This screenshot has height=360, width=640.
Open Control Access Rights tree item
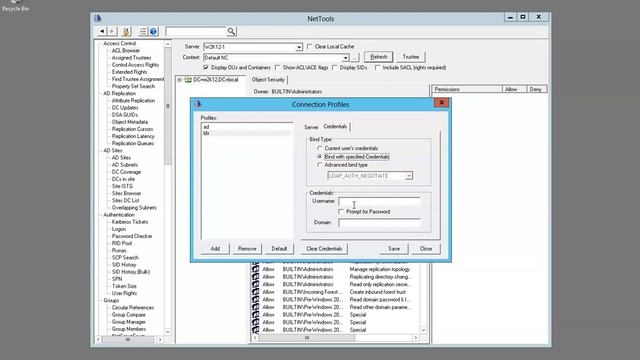[x=135, y=65]
